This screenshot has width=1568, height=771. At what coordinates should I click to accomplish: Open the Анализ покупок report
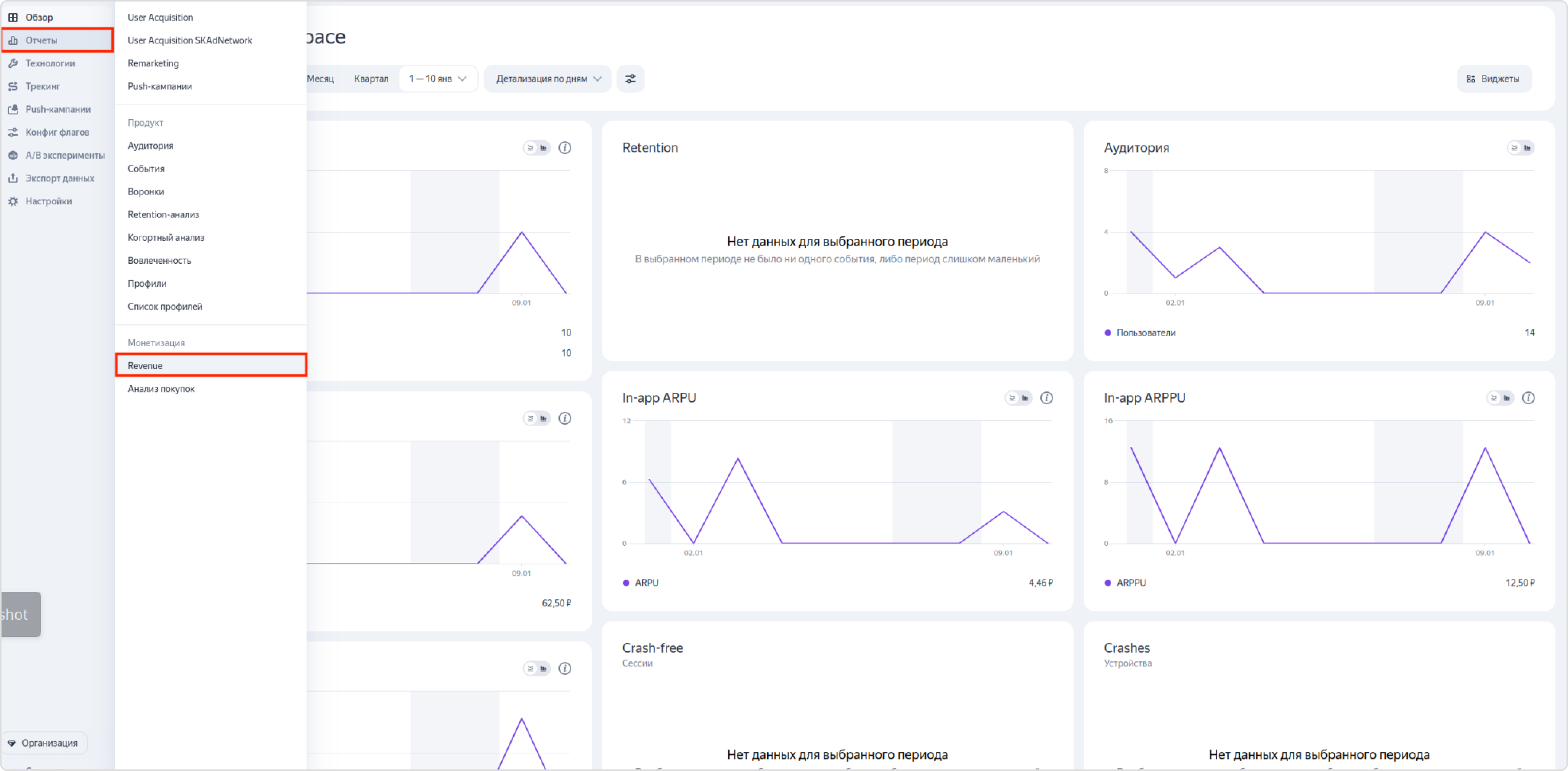point(161,389)
